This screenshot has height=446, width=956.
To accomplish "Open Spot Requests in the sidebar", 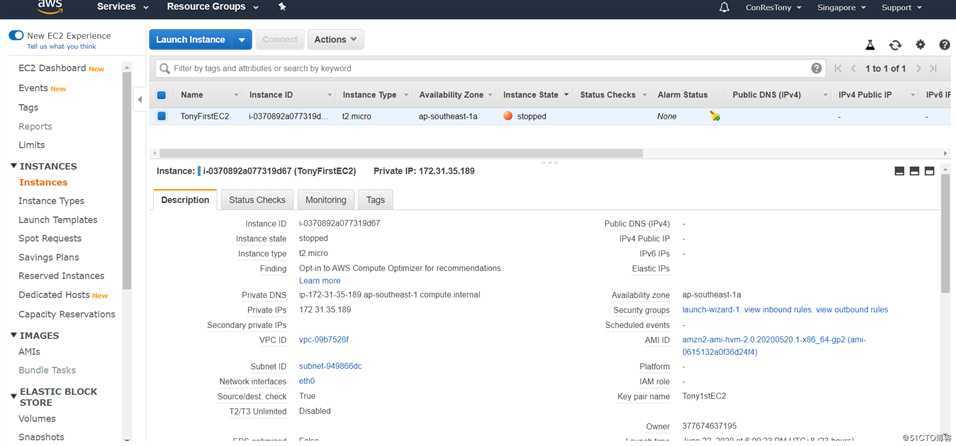I will click(50, 239).
